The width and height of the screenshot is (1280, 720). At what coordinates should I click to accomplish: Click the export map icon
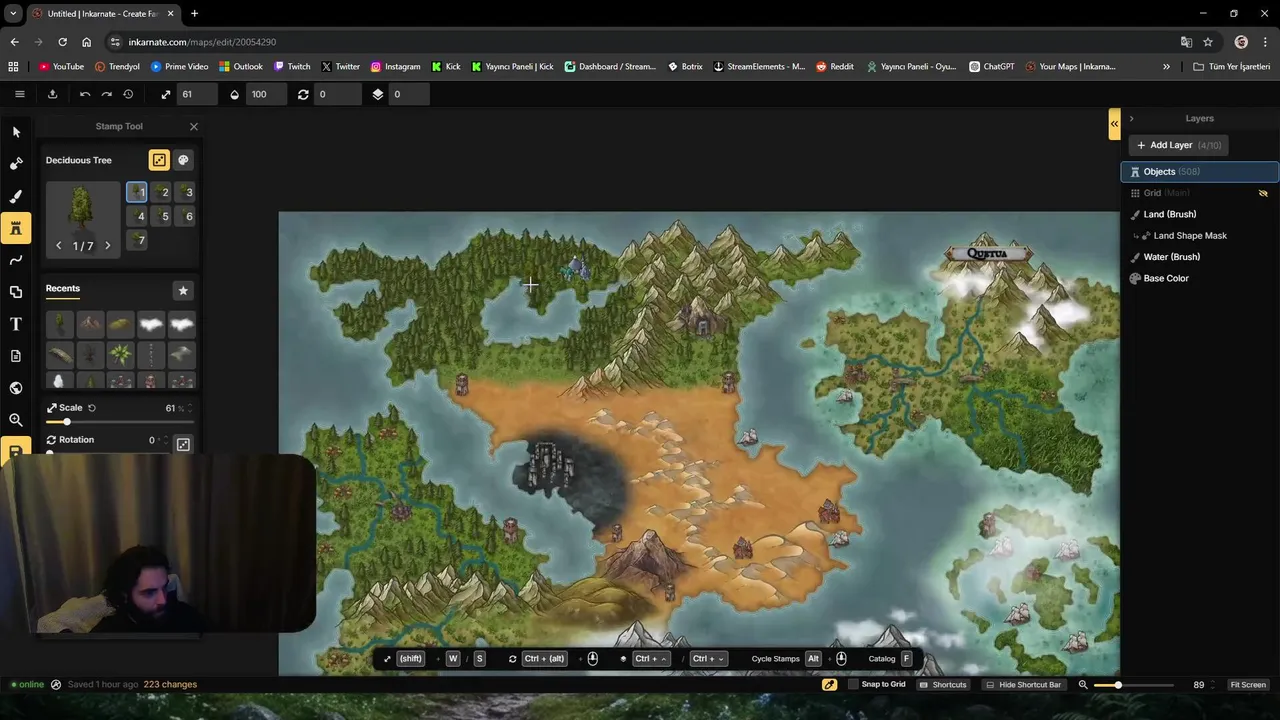click(52, 94)
